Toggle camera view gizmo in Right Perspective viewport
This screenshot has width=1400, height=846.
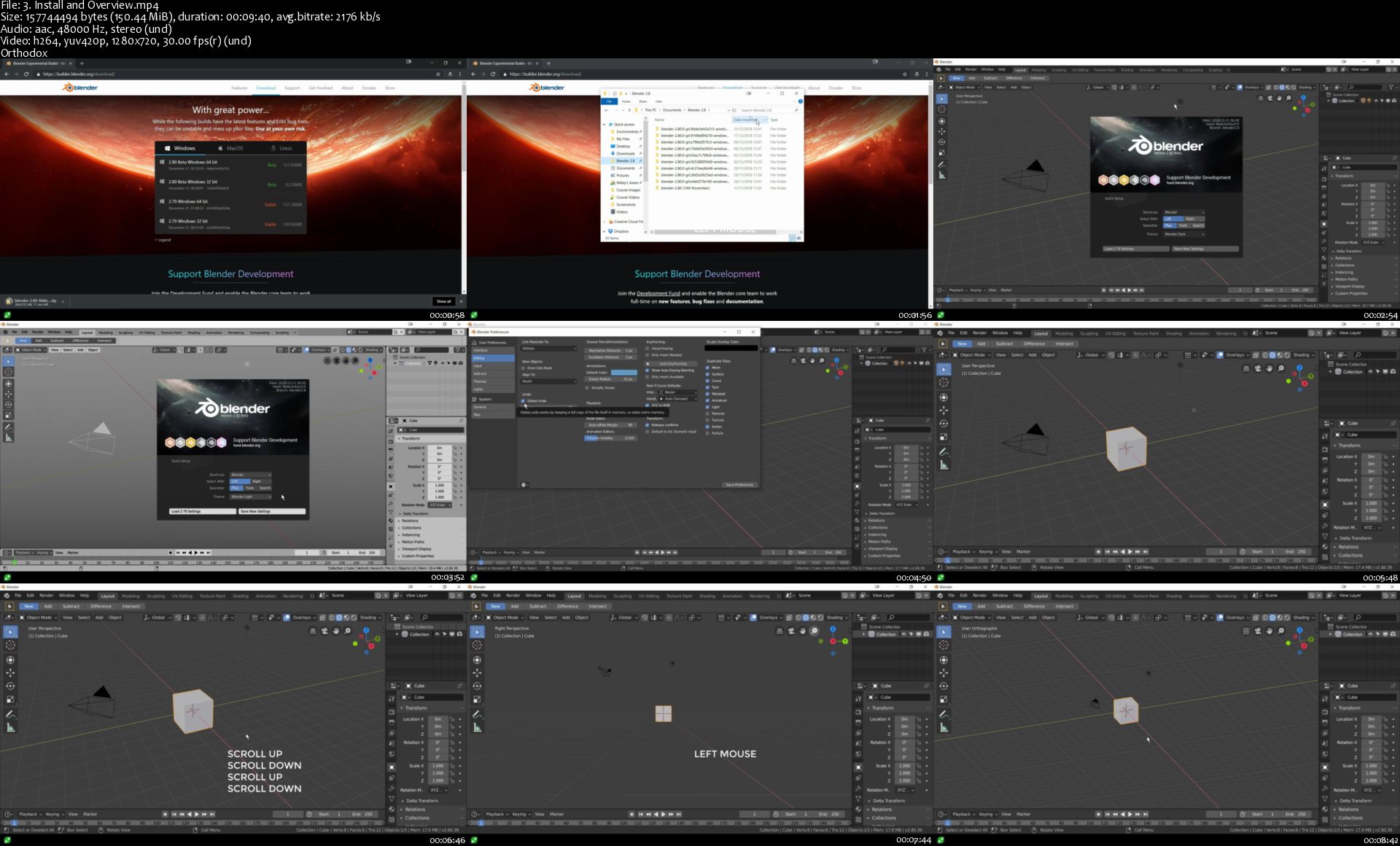[791, 631]
